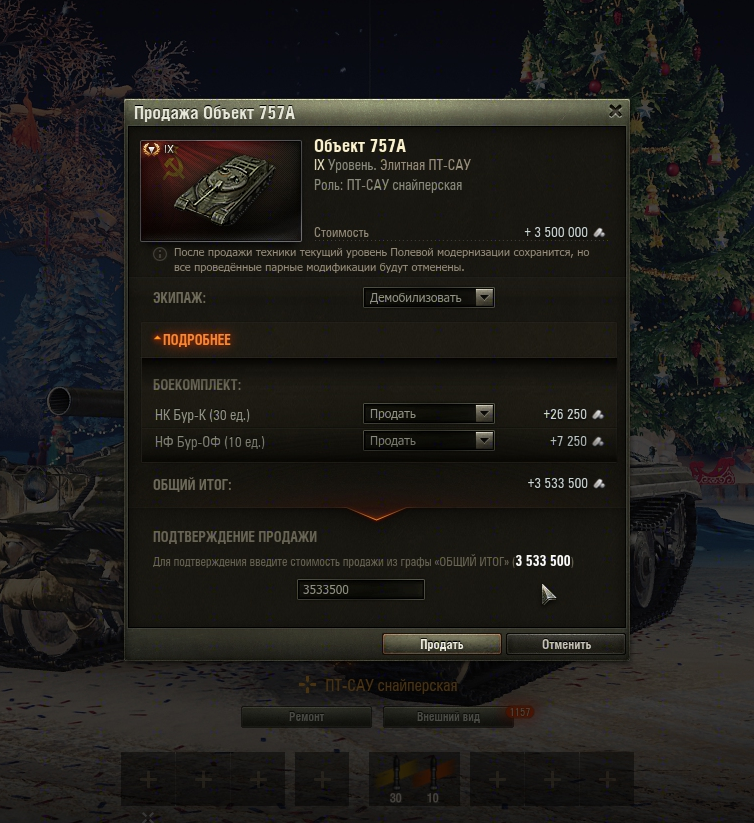Click the first empty equipment slot plus
Image resolution: width=754 pixels, height=823 pixels.
coord(148,779)
